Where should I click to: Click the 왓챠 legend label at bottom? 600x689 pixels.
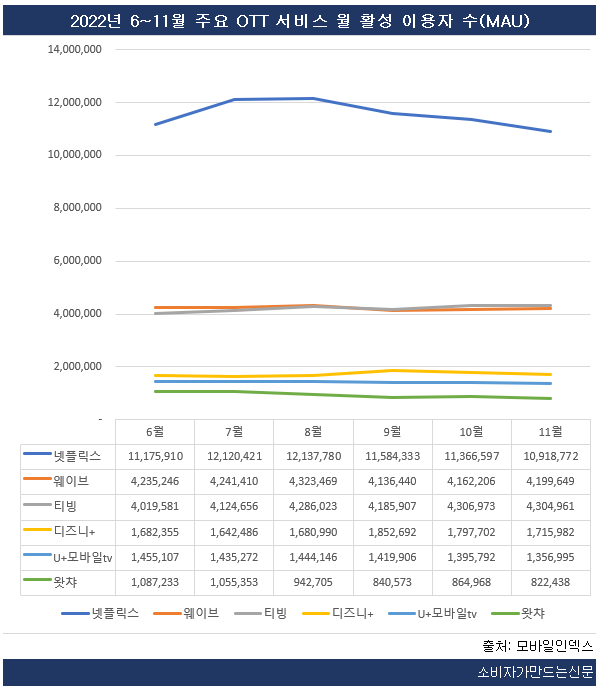coord(533,613)
